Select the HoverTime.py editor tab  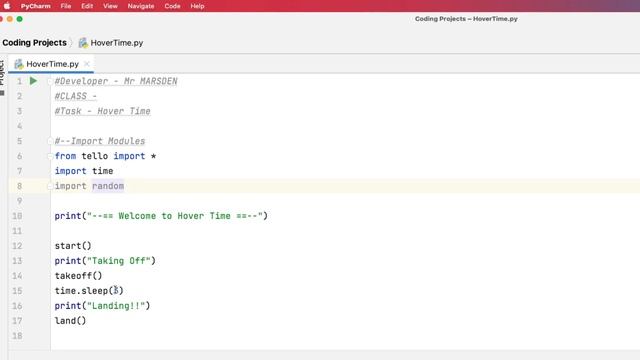pyautogui.click(x=52, y=64)
